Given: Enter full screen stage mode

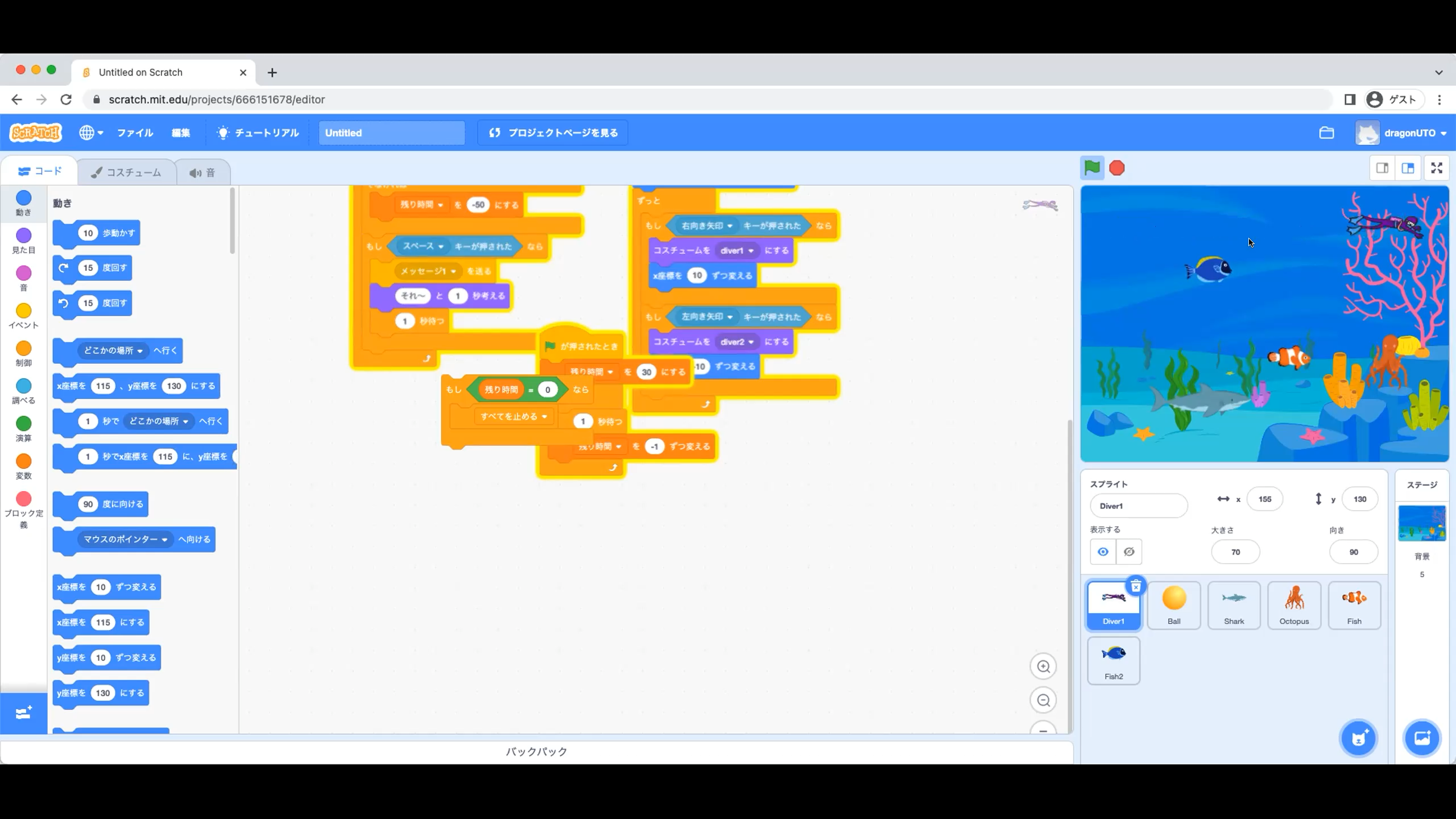Looking at the screenshot, I should (1437, 168).
